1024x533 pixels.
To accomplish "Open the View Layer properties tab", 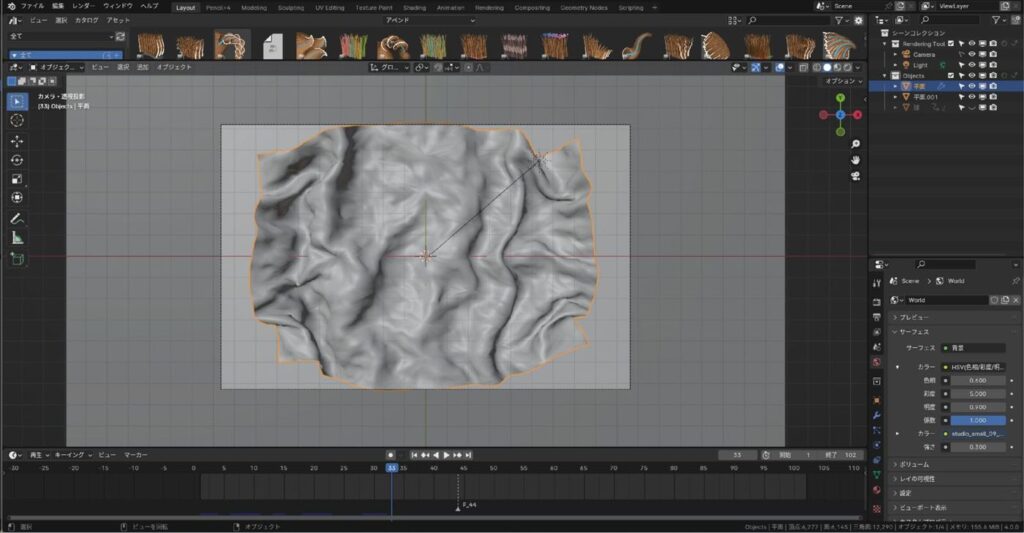I will click(876, 332).
